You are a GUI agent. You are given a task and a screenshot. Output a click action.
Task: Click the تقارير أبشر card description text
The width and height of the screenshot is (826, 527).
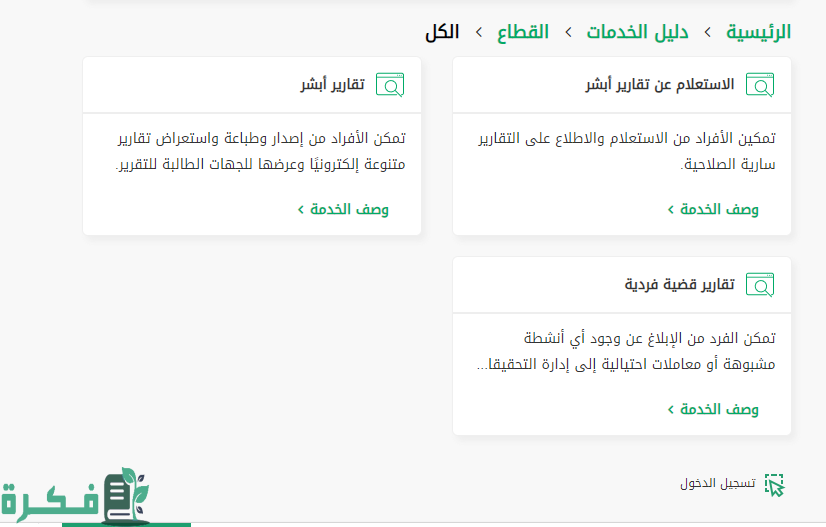(261, 151)
